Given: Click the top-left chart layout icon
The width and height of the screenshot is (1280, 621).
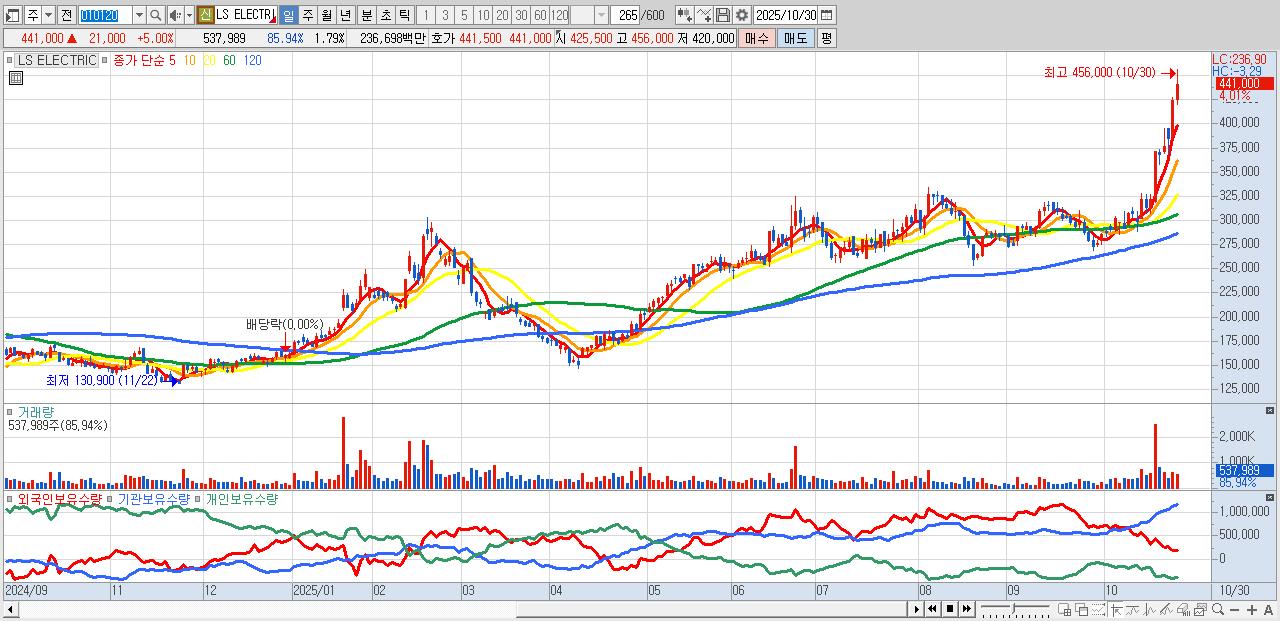Looking at the screenshot, I should tap(13, 15).
